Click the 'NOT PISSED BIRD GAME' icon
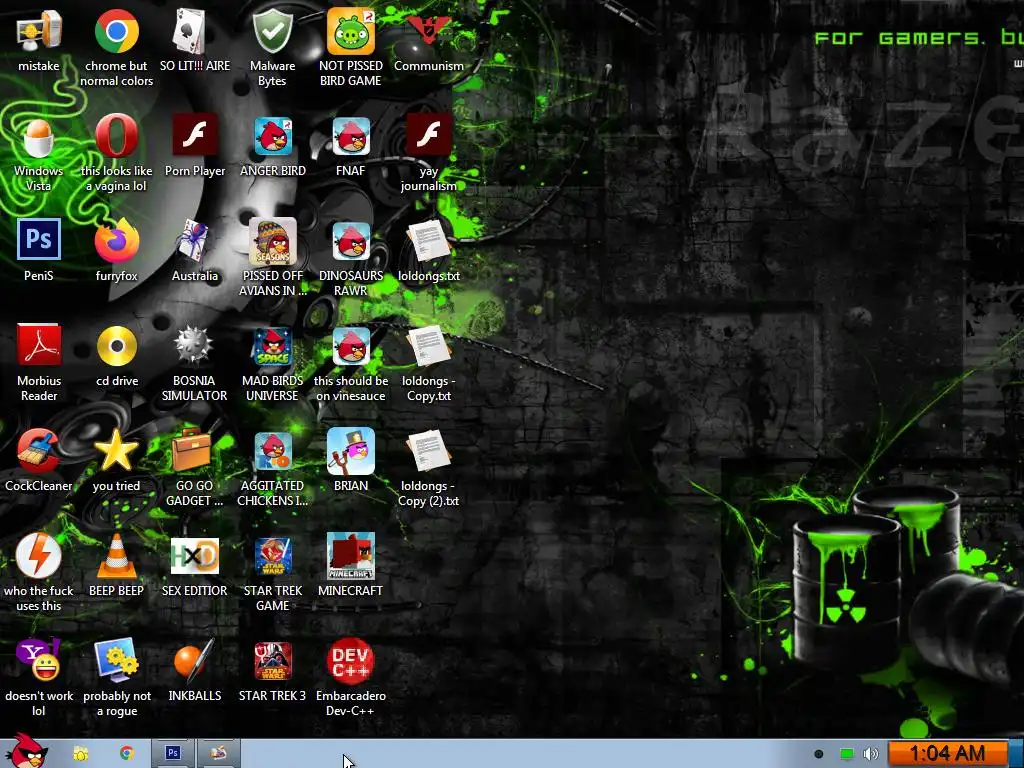This screenshot has height=768, width=1024. (351, 31)
